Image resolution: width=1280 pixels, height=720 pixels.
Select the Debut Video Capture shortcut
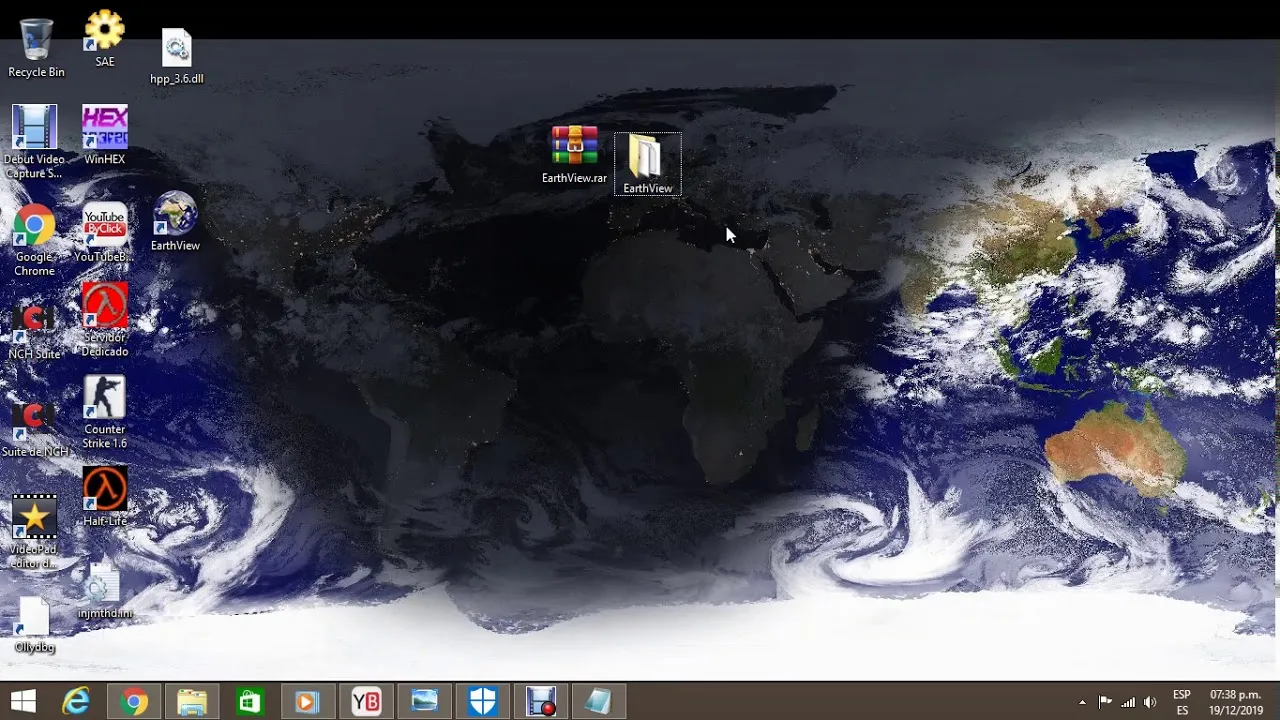coord(35,143)
